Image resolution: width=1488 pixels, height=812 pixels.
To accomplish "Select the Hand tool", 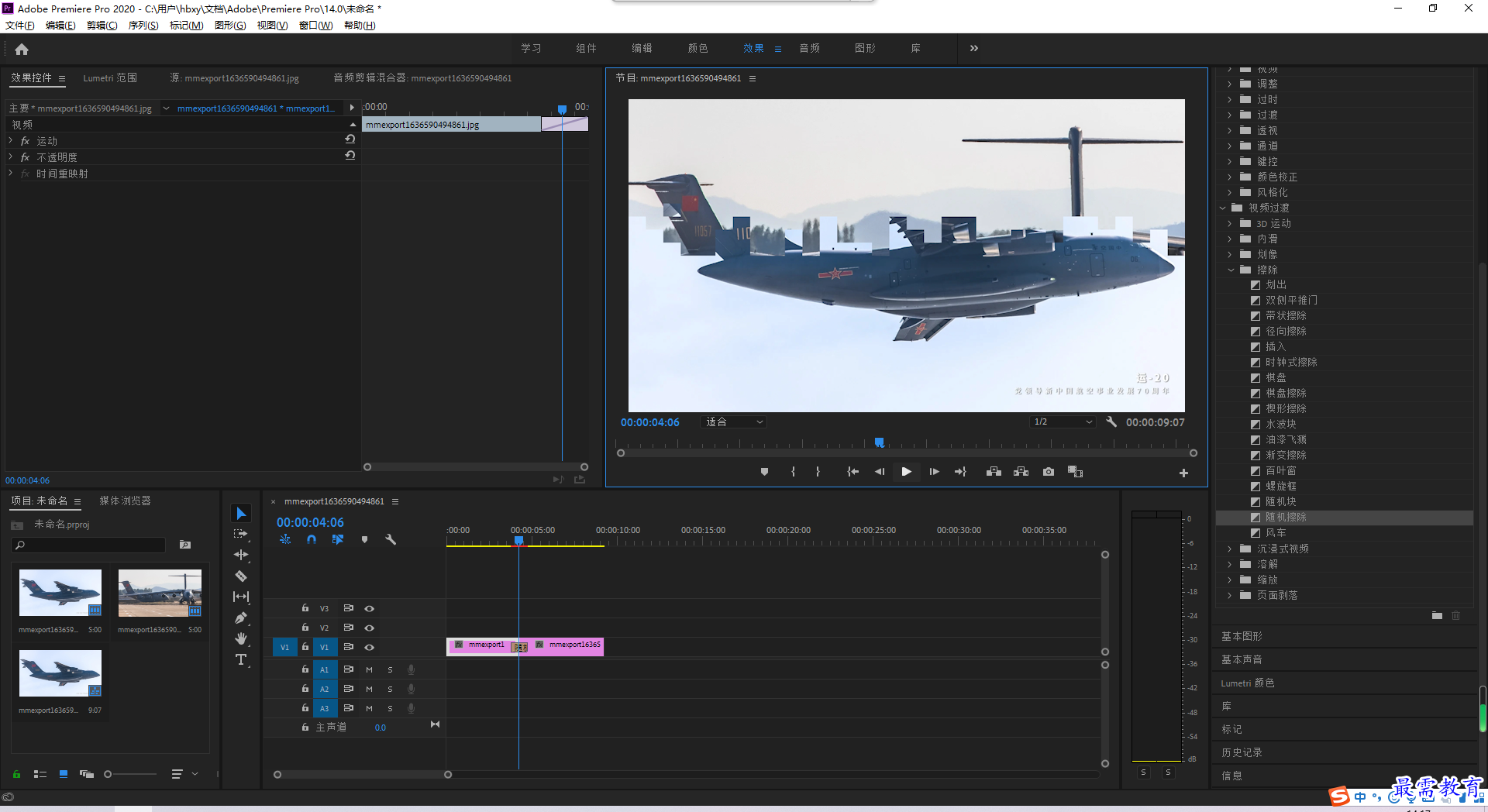I will click(241, 638).
